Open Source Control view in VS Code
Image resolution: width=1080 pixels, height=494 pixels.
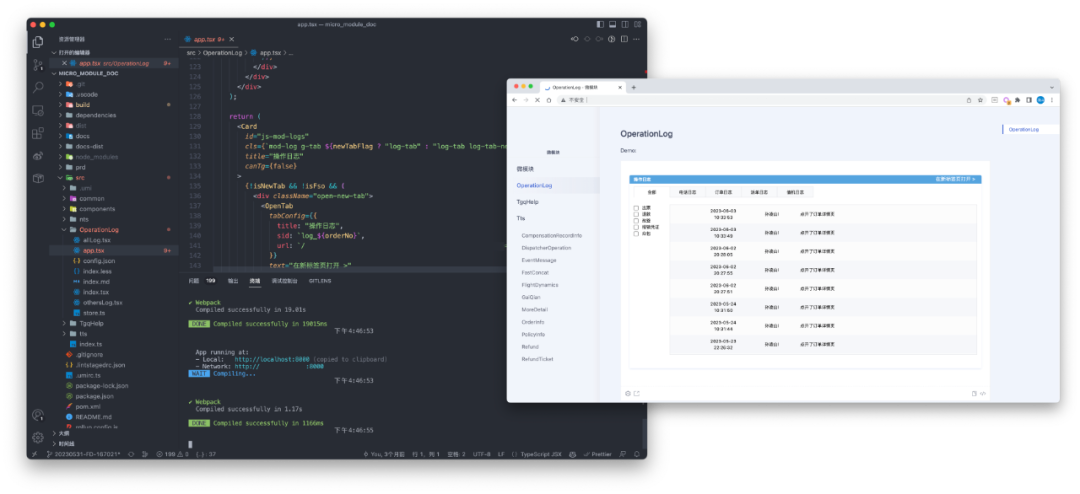38,65
